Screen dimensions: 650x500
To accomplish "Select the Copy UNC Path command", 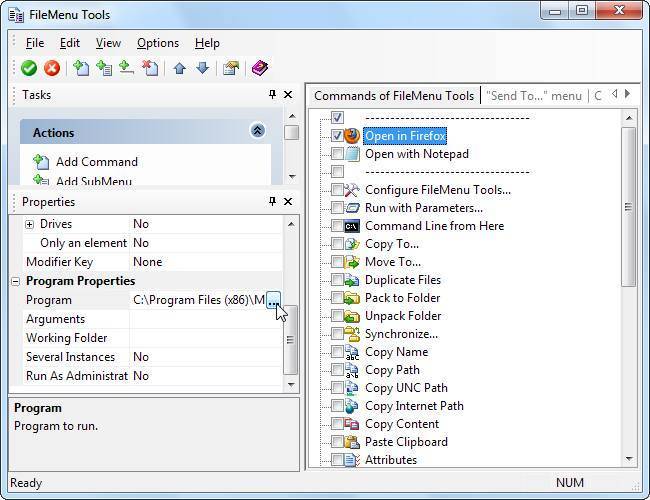I will (x=406, y=388).
